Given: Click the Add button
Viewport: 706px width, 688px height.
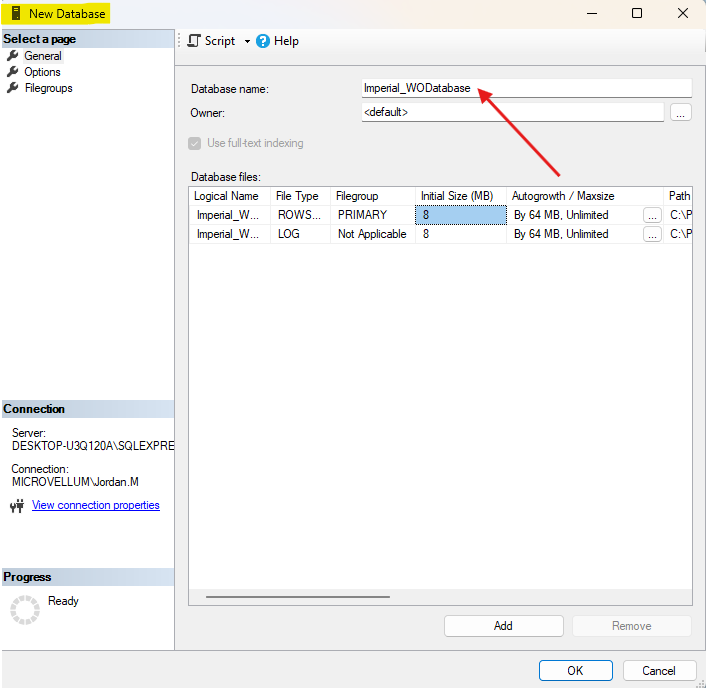Looking at the screenshot, I should pyautogui.click(x=503, y=626).
